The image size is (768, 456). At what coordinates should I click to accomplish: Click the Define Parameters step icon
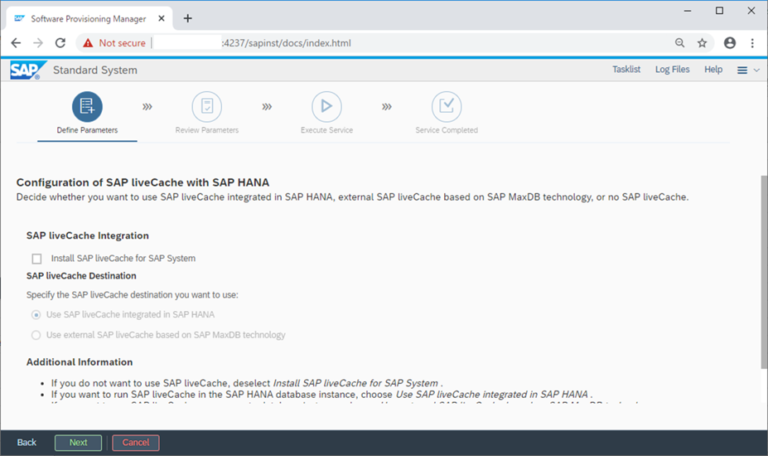pos(87,106)
